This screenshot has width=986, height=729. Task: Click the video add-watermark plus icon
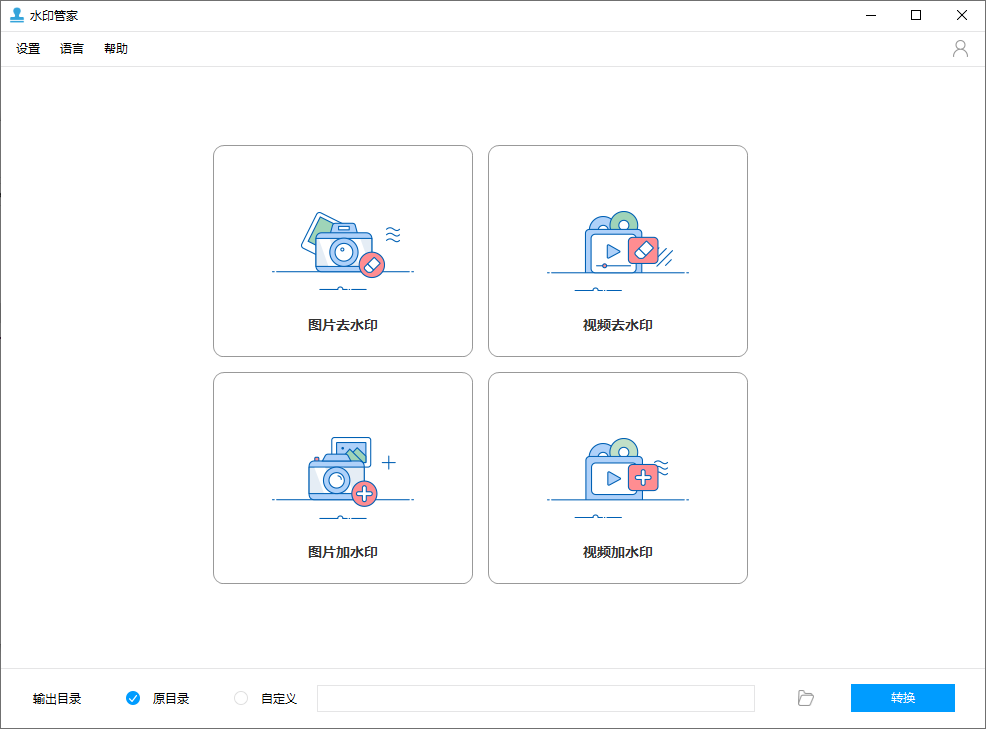[x=643, y=477]
